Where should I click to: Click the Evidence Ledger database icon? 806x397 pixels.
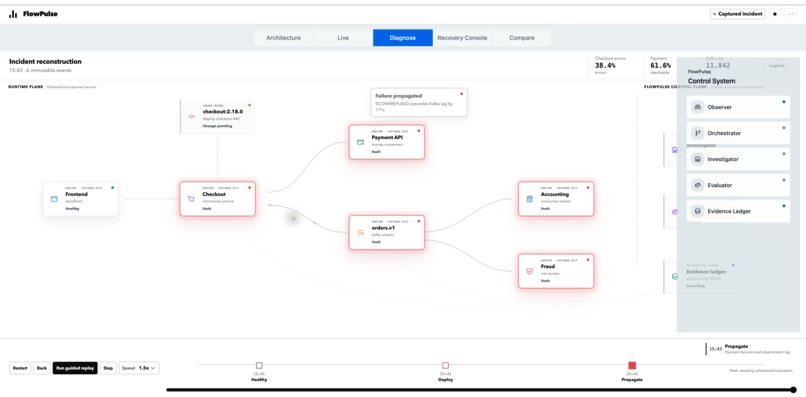pyautogui.click(x=698, y=211)
